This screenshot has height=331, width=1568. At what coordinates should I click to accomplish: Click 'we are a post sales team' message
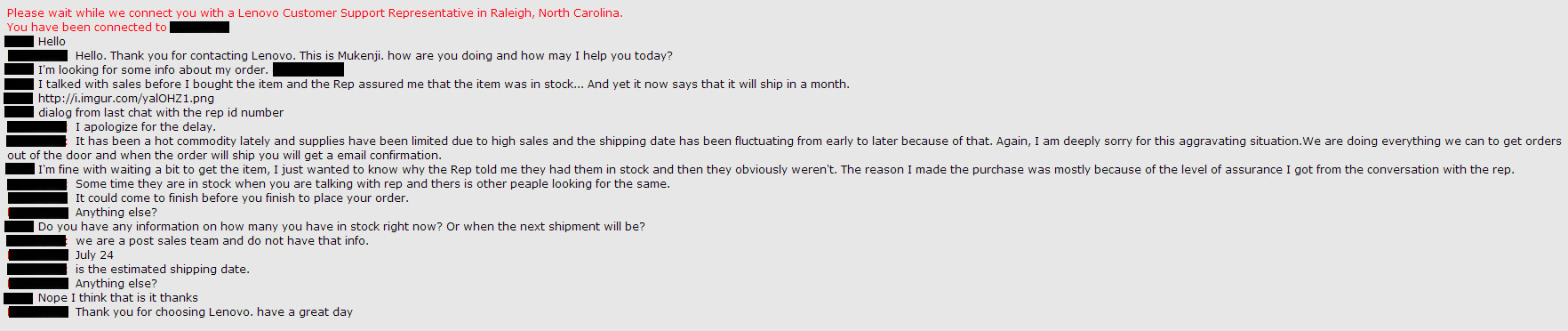[222, 240]
